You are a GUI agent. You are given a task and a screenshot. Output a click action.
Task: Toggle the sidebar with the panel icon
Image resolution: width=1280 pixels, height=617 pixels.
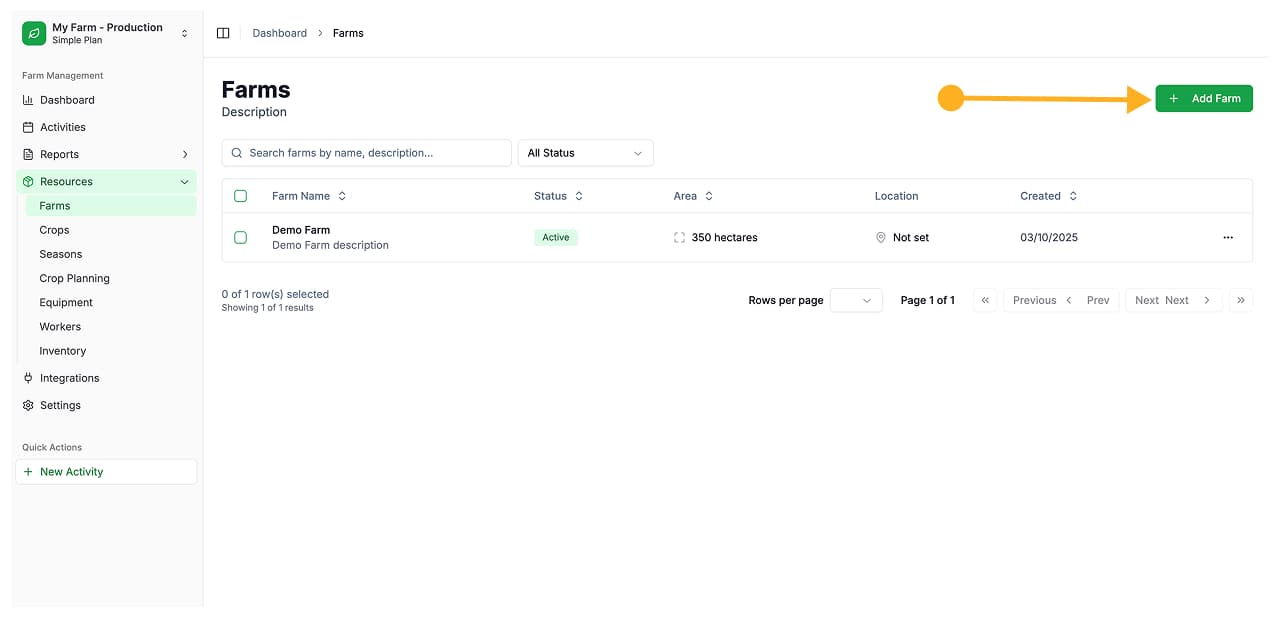tap(222, 32)
